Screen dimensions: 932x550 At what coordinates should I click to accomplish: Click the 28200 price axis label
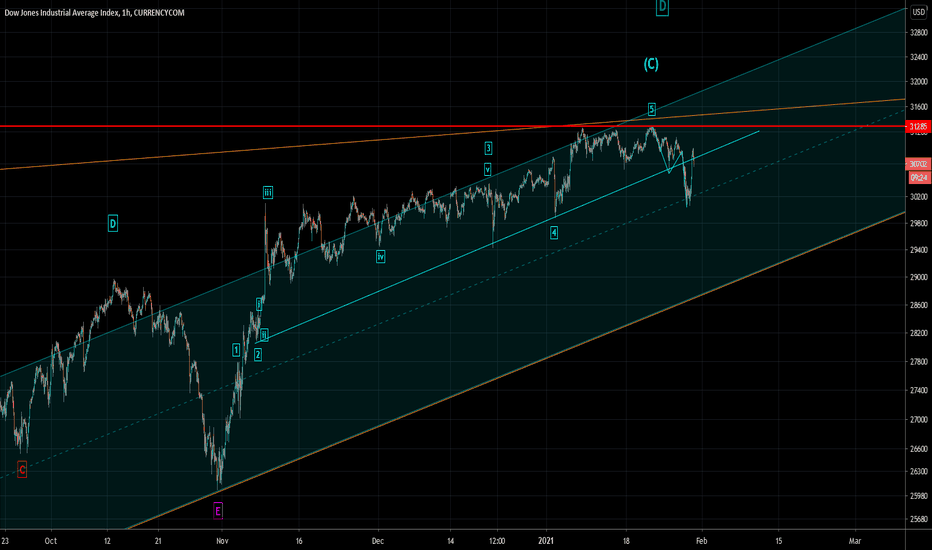pos(918,333)
